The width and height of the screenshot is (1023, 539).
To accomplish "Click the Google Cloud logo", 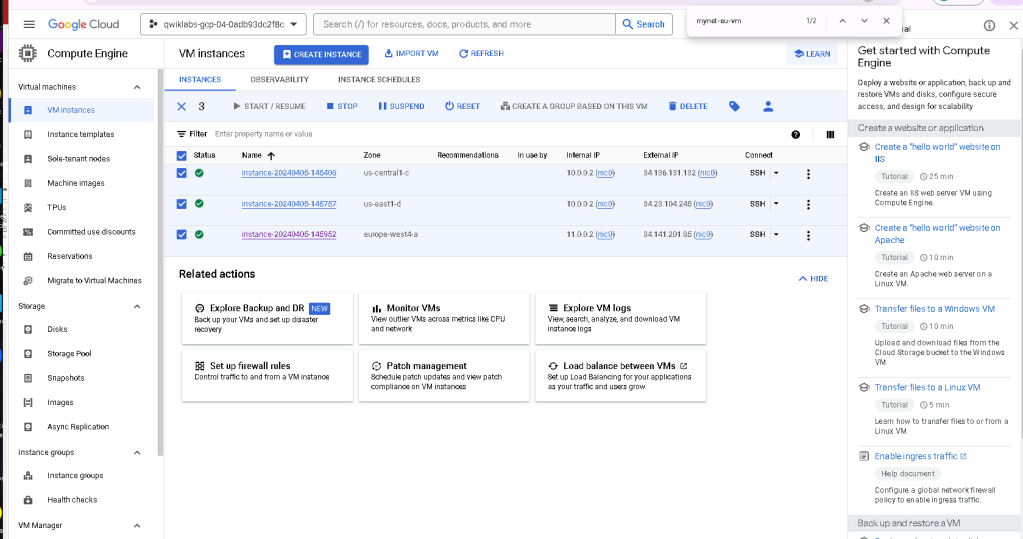I will click(84, 24).
